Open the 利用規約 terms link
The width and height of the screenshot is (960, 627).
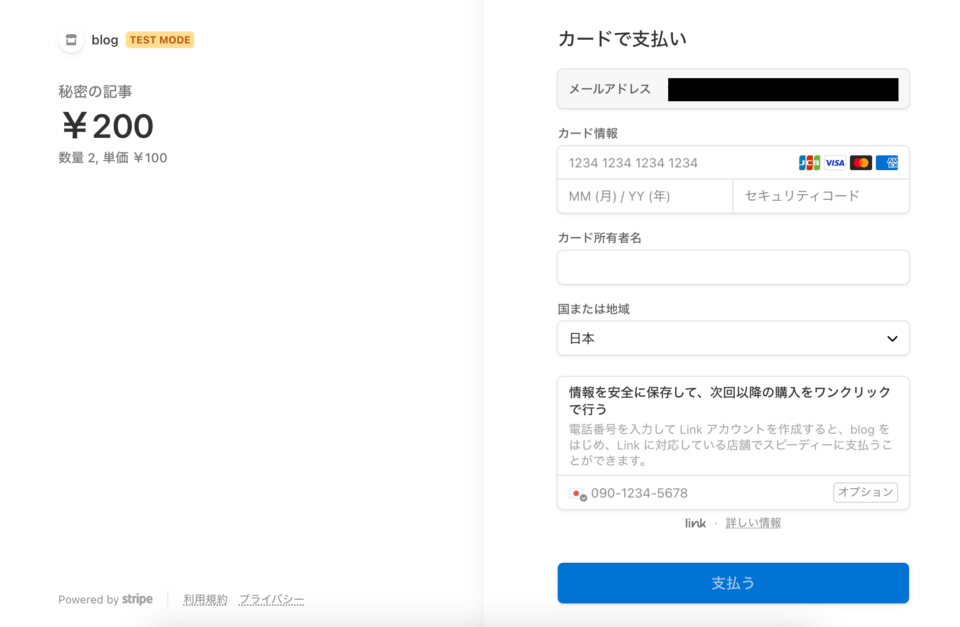pyautogui.click(x=205, y=600)
